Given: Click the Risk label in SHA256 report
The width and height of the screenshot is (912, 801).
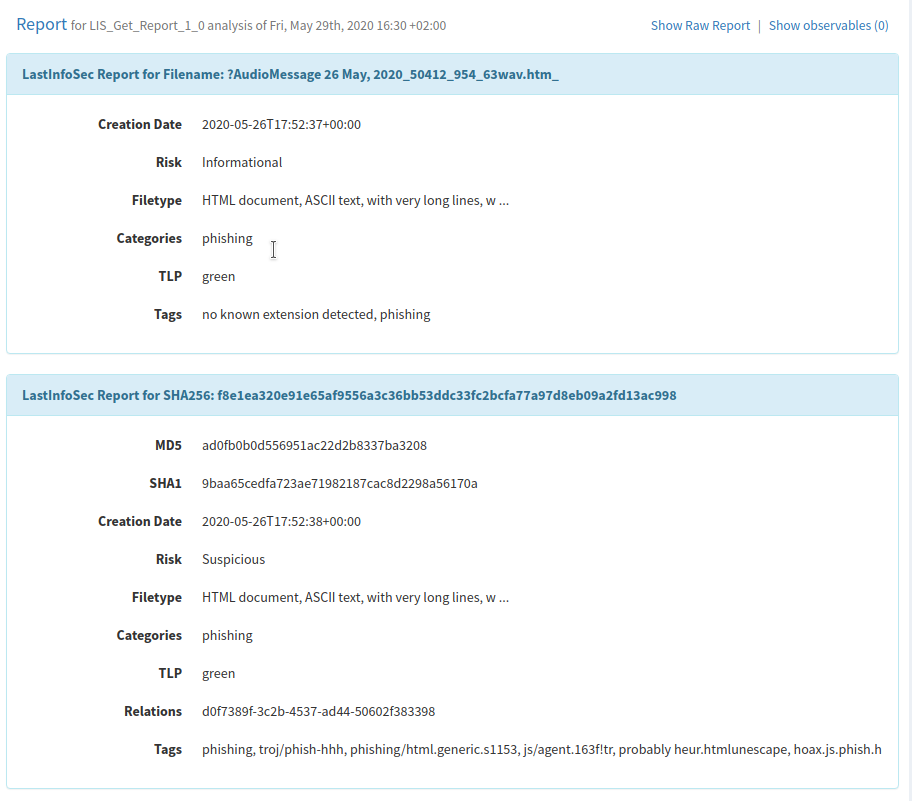Looking at the screenshot, I should [x=169, y=560].
